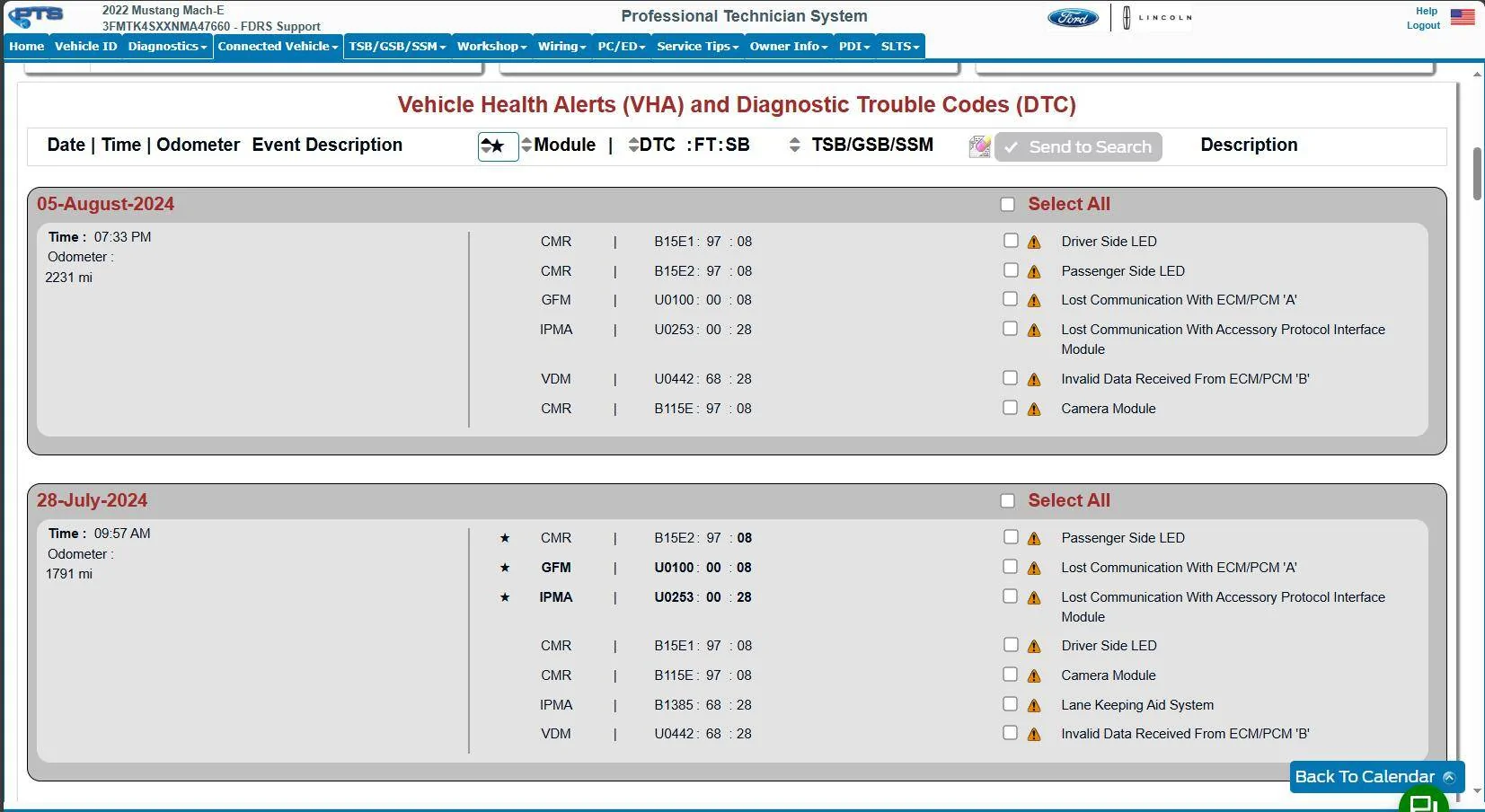
Task: Tick checkbox for 05-August Driver Side LED
Action: (x=1011, y=241)
